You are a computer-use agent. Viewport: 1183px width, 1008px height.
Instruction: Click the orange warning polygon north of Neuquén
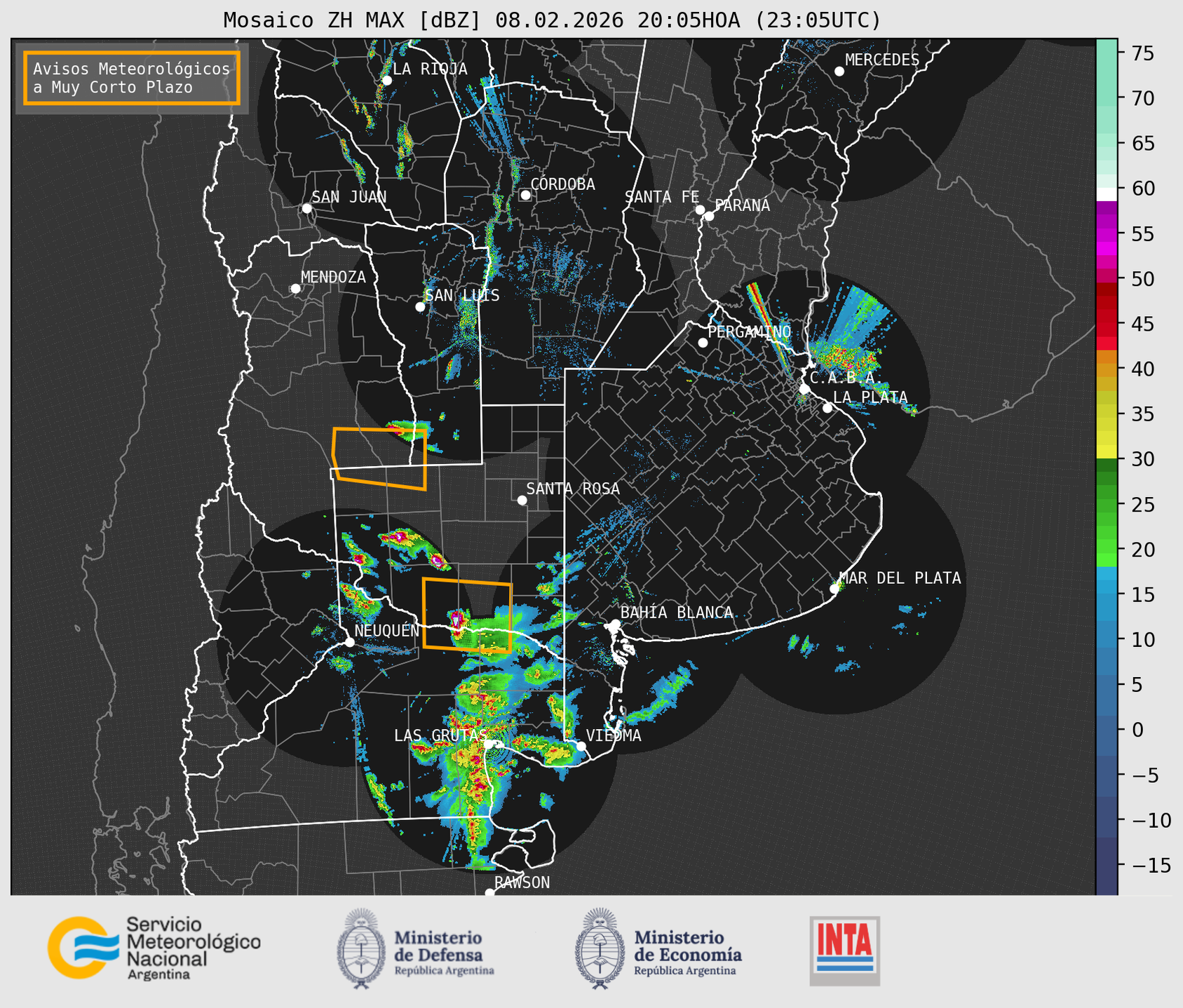tap(467, 615)
